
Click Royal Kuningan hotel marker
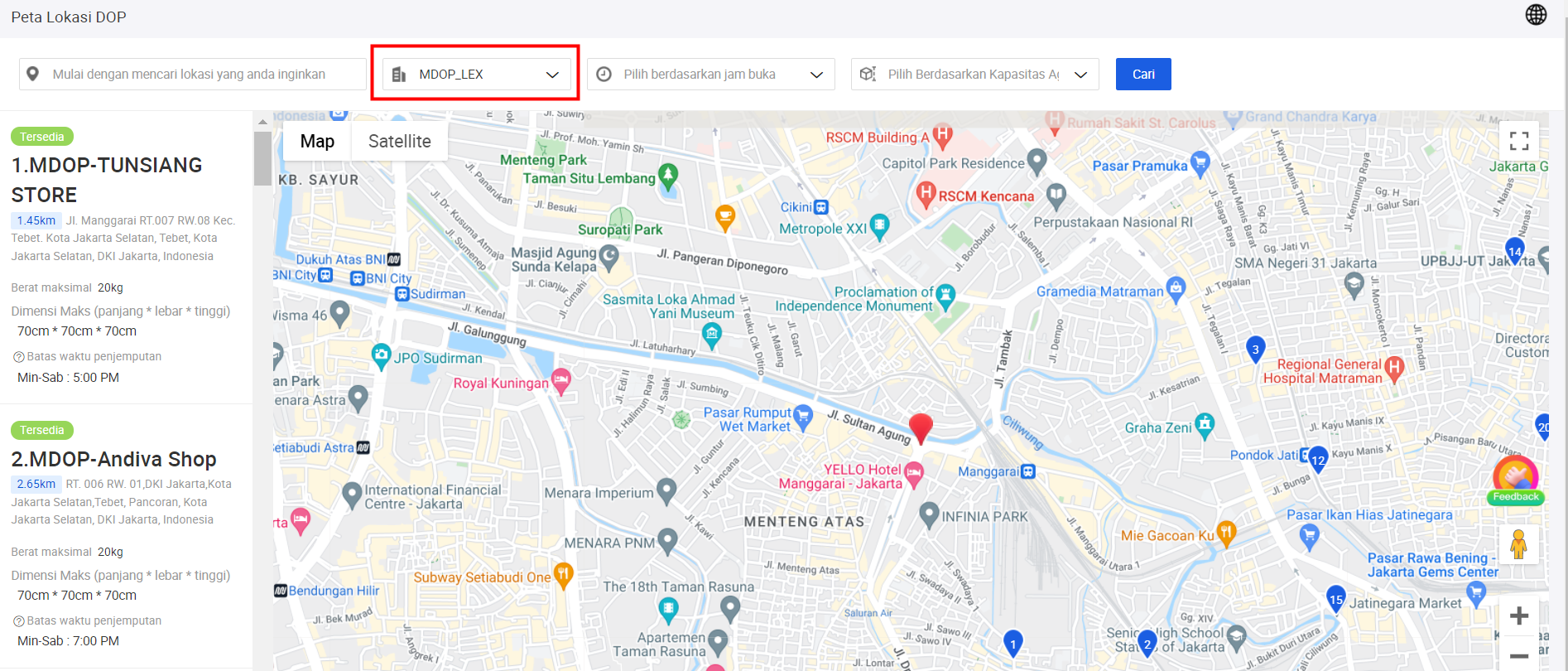click(x=560, y=381)
